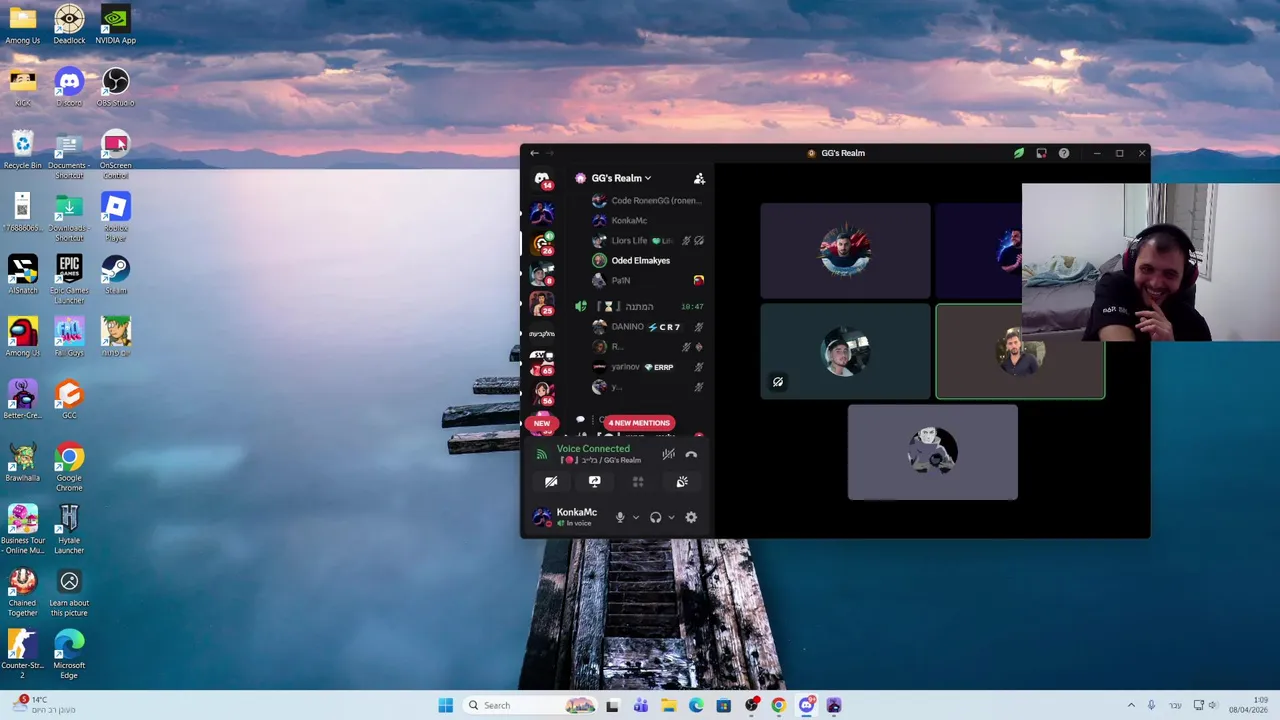Select the Discord desktop shortcut

pos(69,87)
